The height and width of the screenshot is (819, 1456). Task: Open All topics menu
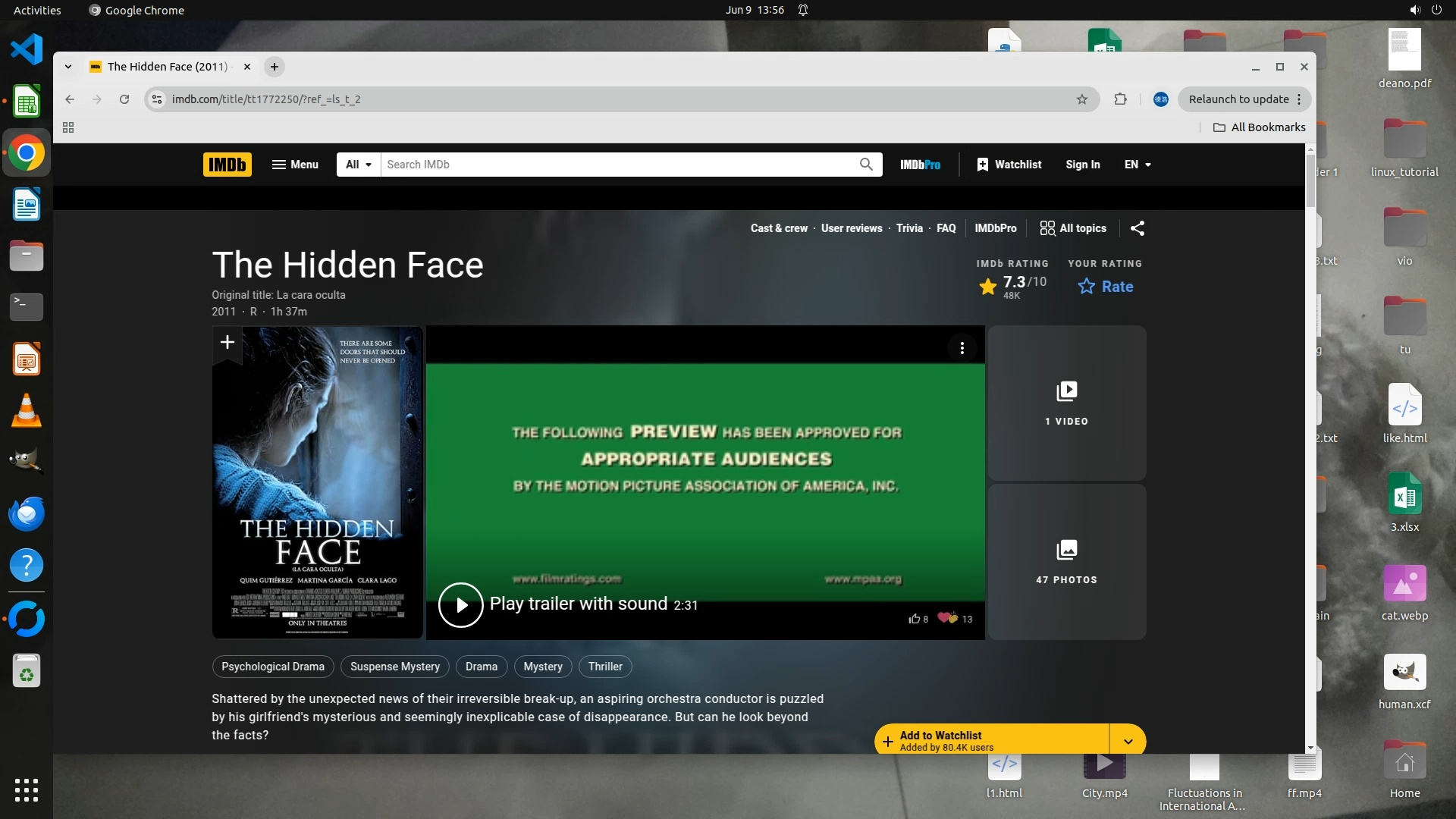1072,228
